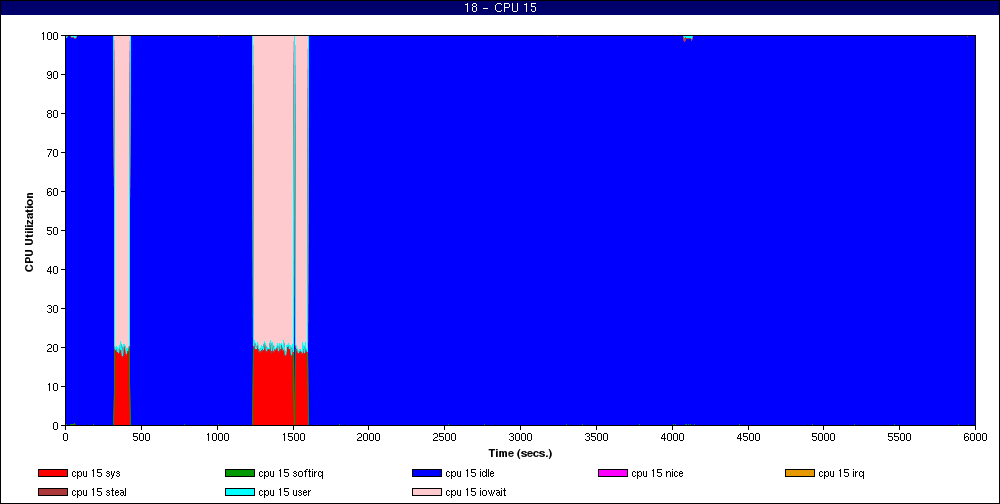Click the 40 label on the utilization axis

point(54,269)
